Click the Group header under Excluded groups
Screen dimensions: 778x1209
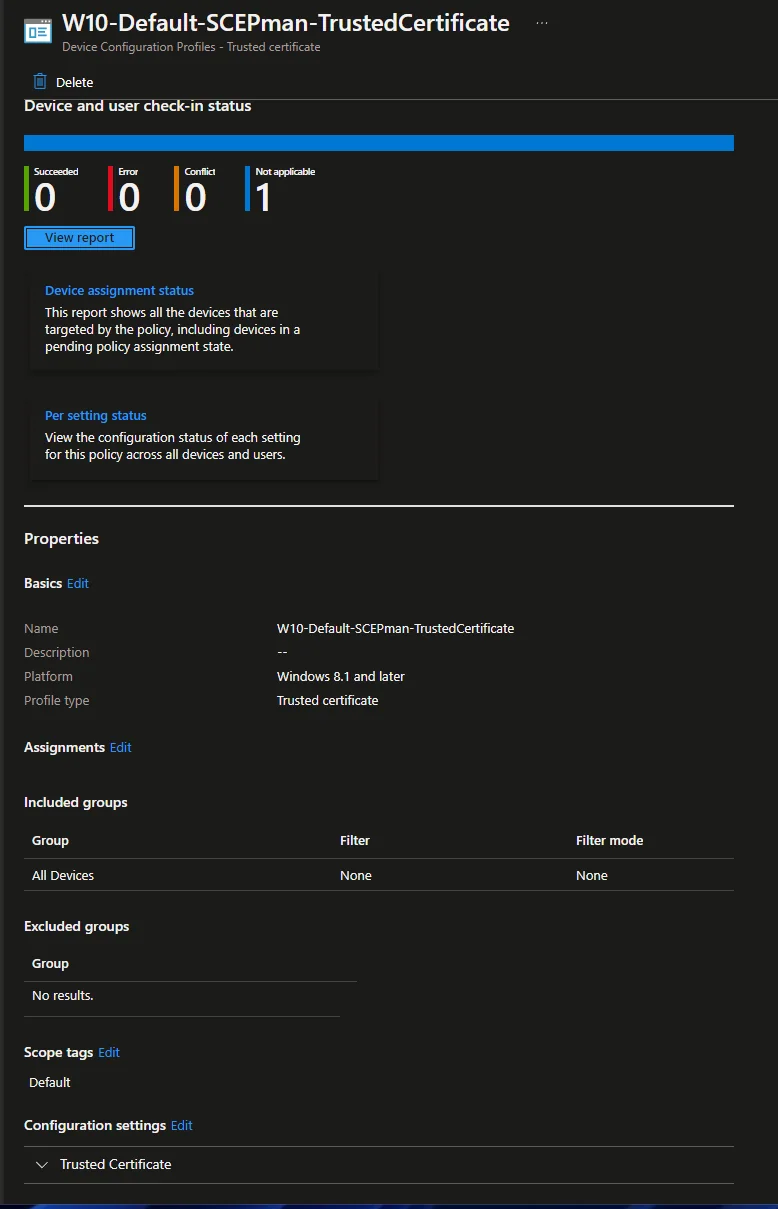tap(50, 964)
